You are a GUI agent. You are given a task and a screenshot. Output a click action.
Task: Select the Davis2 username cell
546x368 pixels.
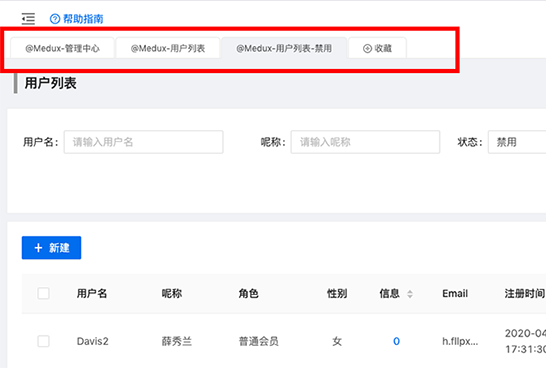[93, 341]
